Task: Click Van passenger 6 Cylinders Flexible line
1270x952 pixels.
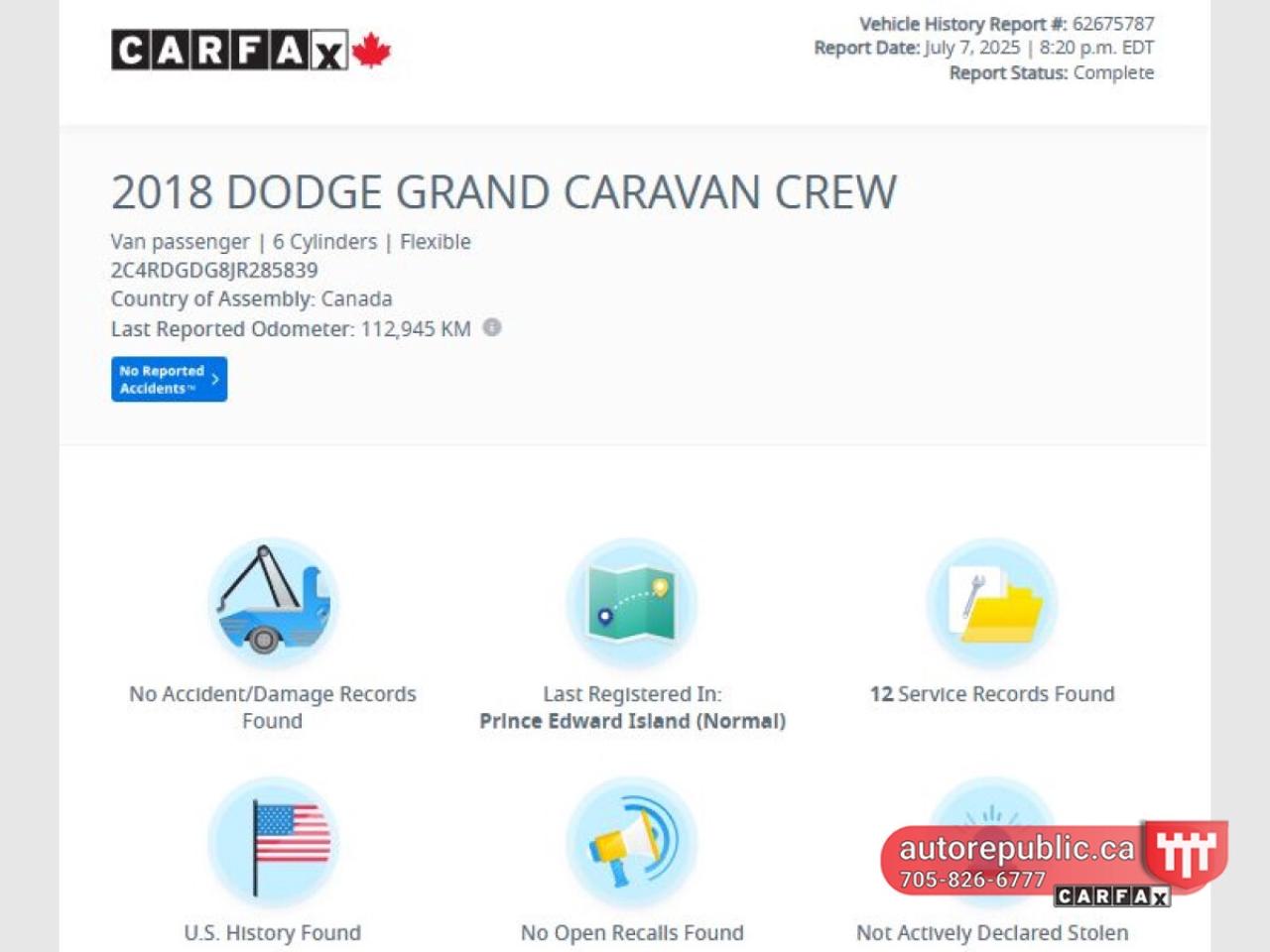Action: tap(291, 242)
